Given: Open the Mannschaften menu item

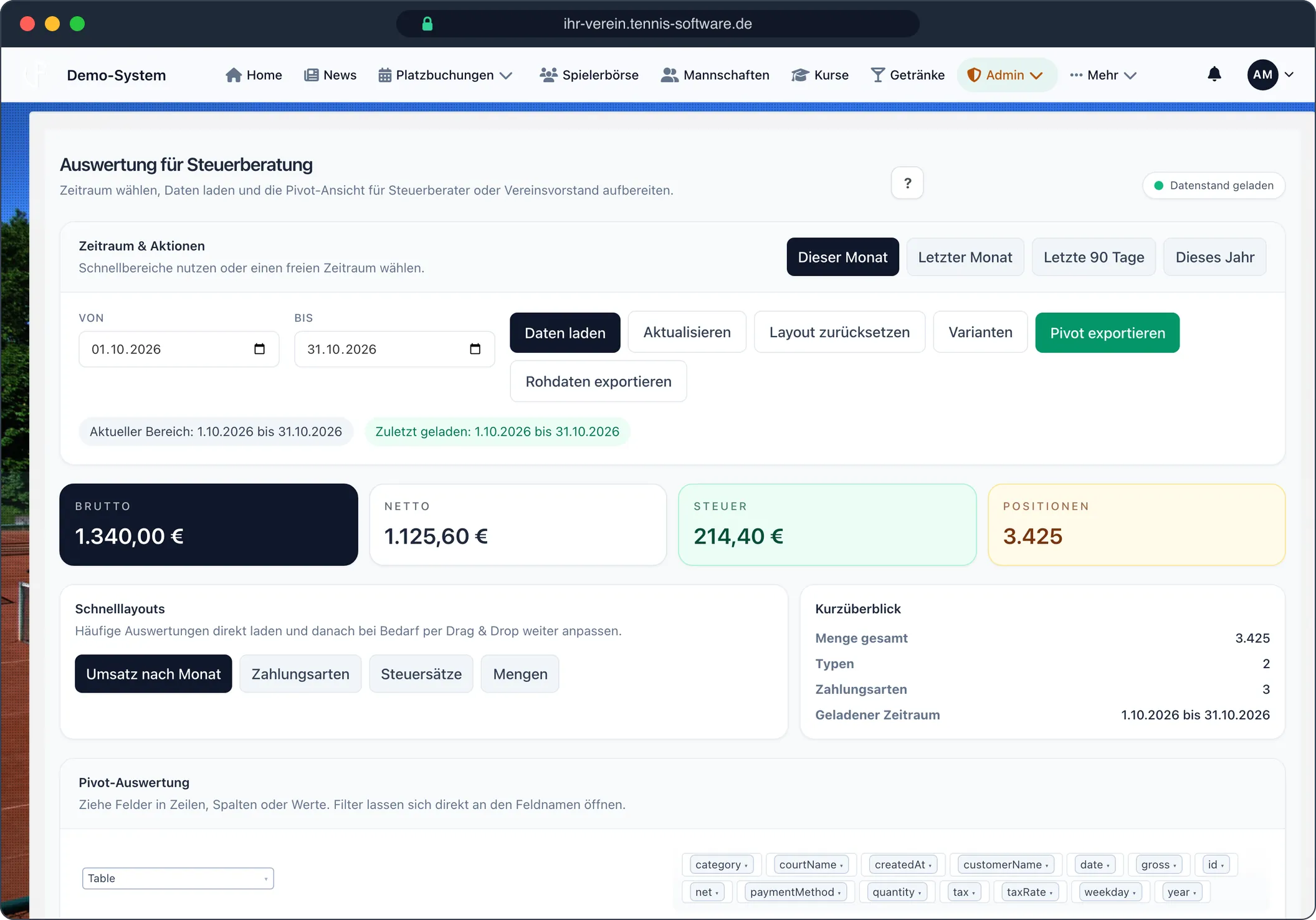Looking at the screenshot, I should pos(715,75).
